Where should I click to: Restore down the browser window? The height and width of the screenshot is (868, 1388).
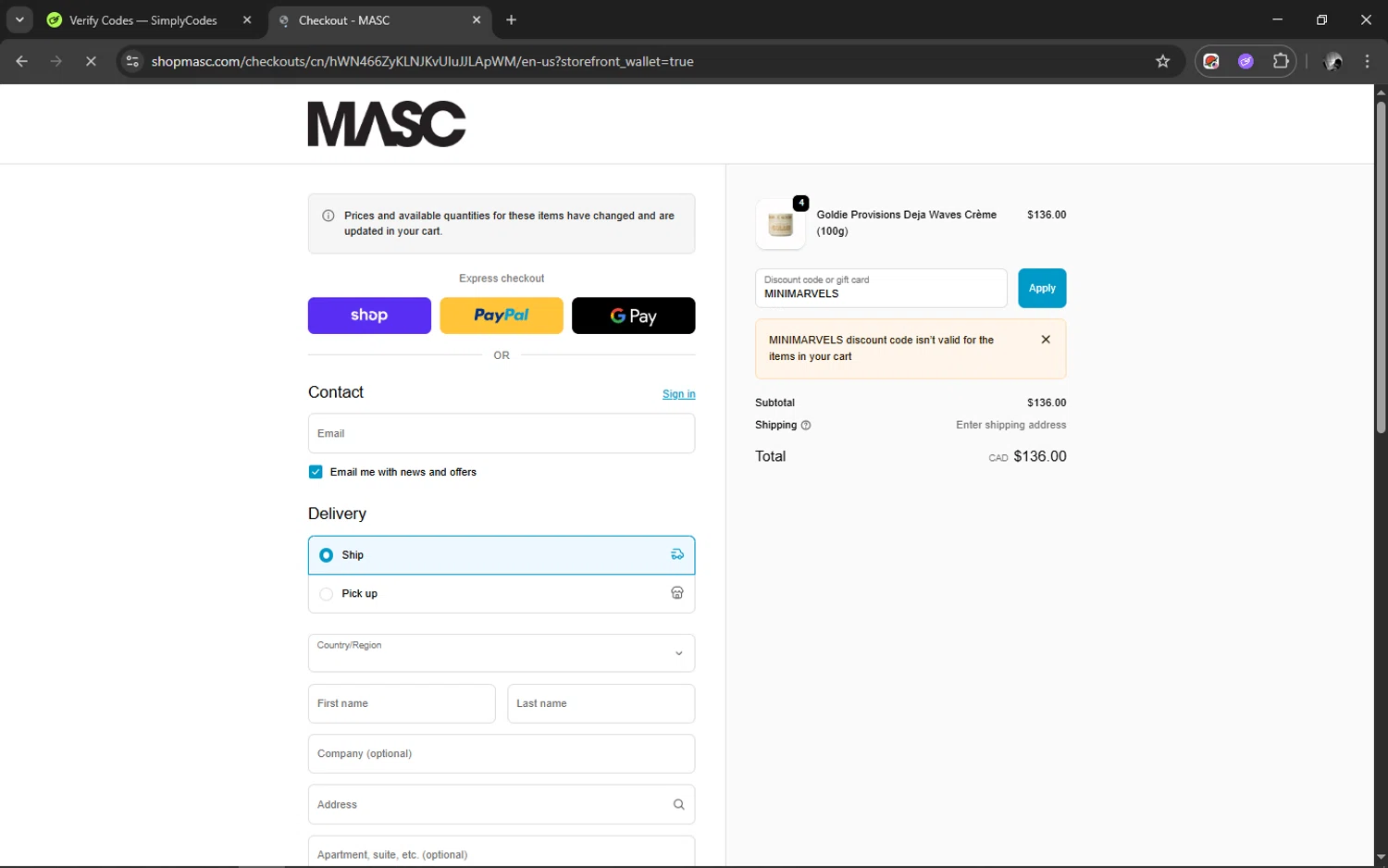coord(1321,19)
